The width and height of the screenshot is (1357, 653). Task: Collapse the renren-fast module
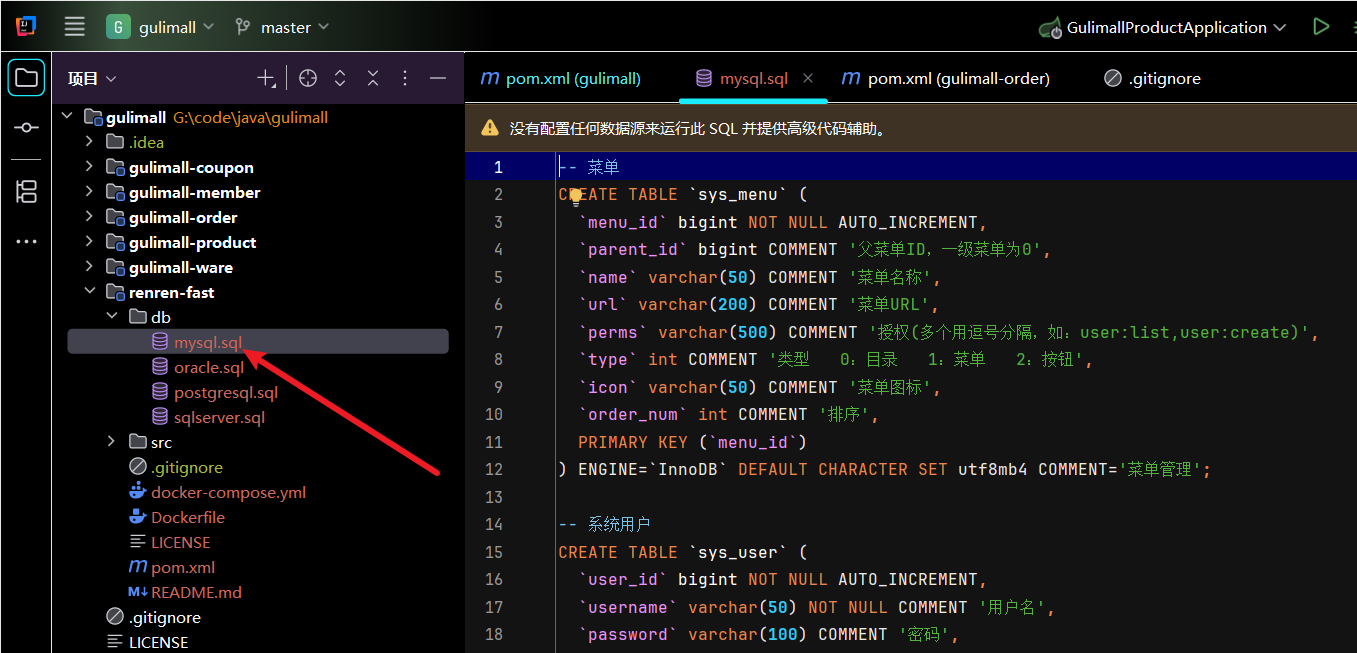click(89, 292)
